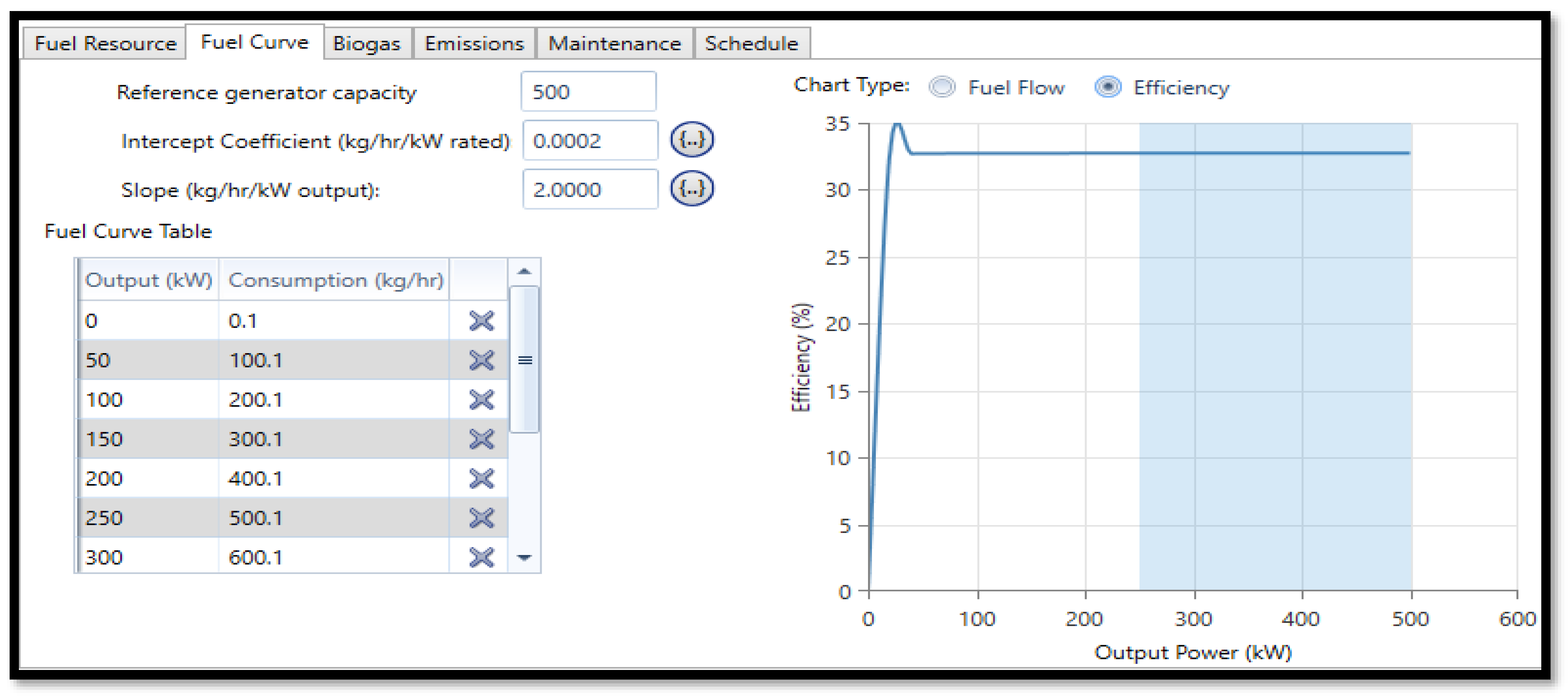The width and height of the screenshot is (1568, 697).
Task: Remove the 150 kW table row
Action: pyautogui.click(x=482, y=439)
